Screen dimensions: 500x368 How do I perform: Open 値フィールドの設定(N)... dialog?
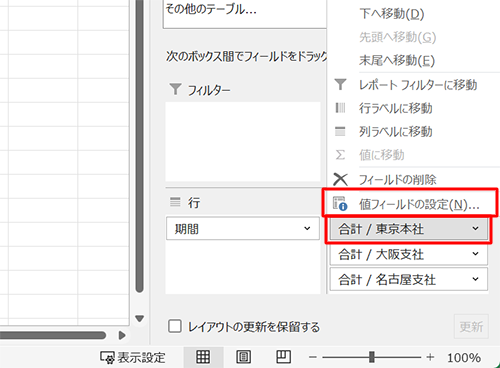pos(419,204)
